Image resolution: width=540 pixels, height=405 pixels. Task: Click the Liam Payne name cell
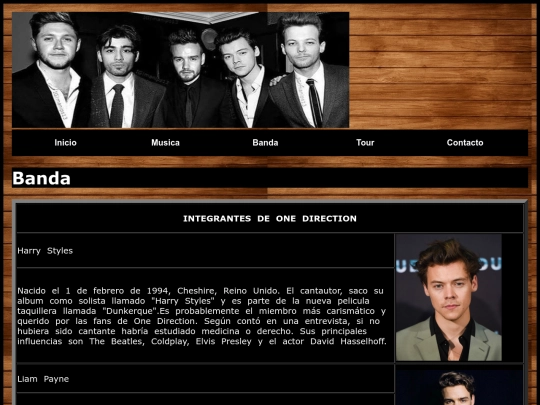[x=205, y=379]
